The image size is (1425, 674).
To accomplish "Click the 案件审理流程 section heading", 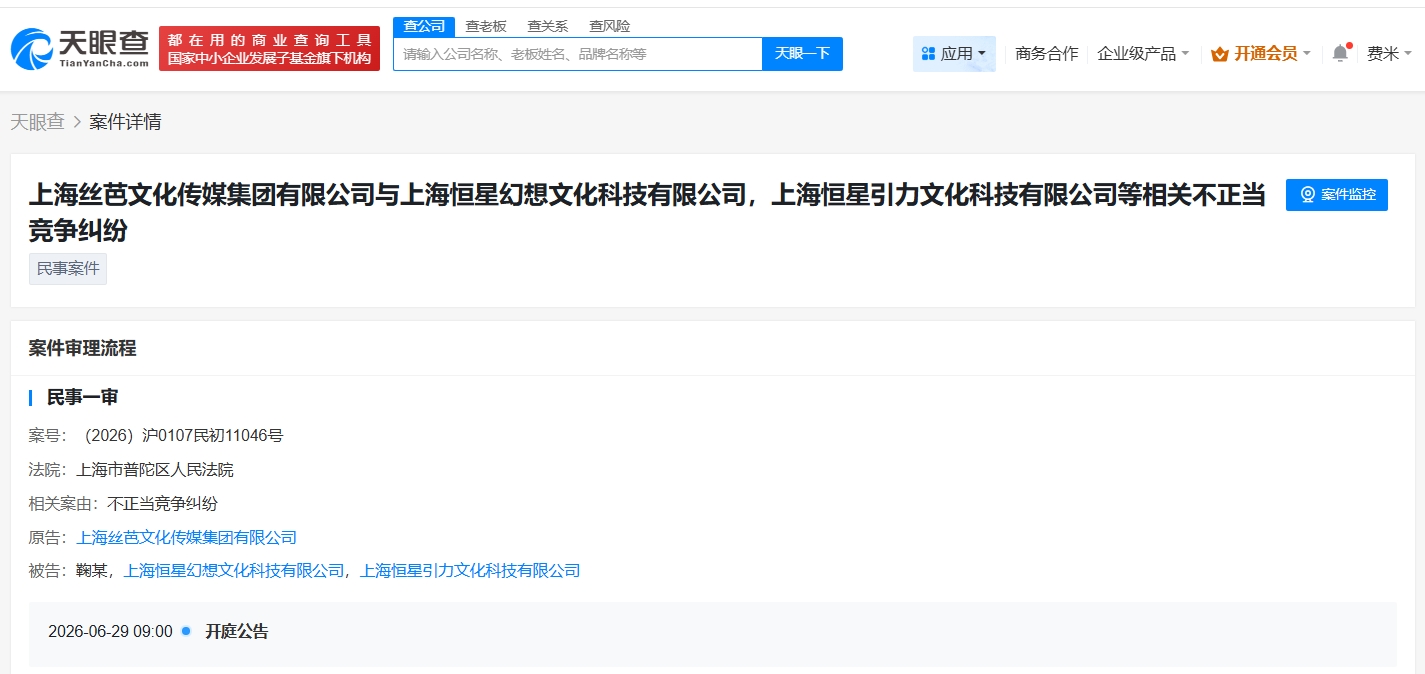I will 82,348.
